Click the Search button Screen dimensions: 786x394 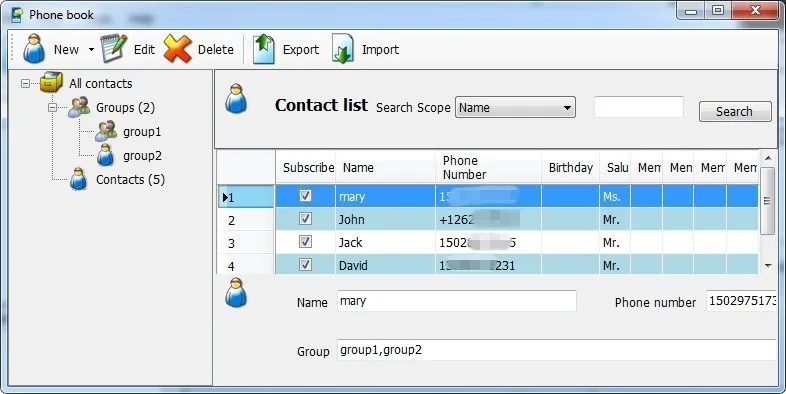click(735, 111)
